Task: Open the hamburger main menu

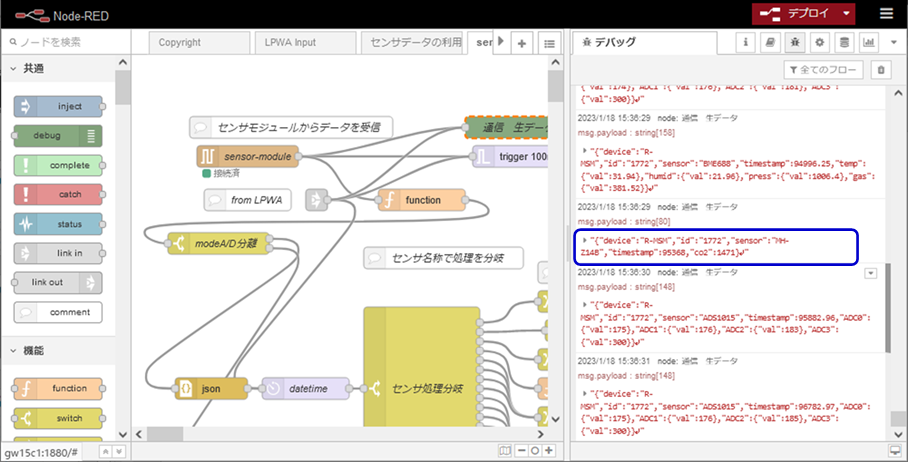Action: coord(886,13)
